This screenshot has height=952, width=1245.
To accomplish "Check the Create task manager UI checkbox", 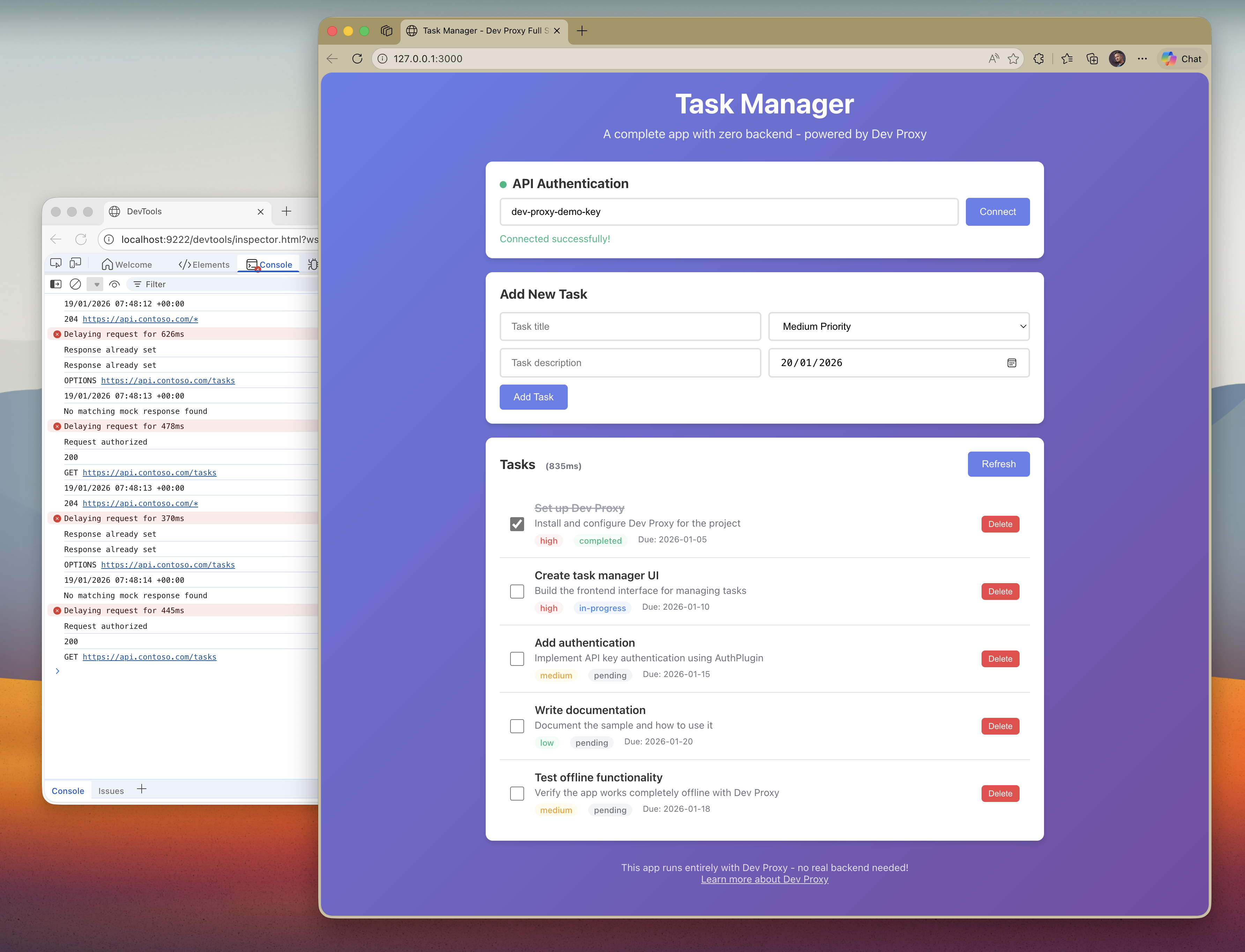I will click(x=517, y=591).
